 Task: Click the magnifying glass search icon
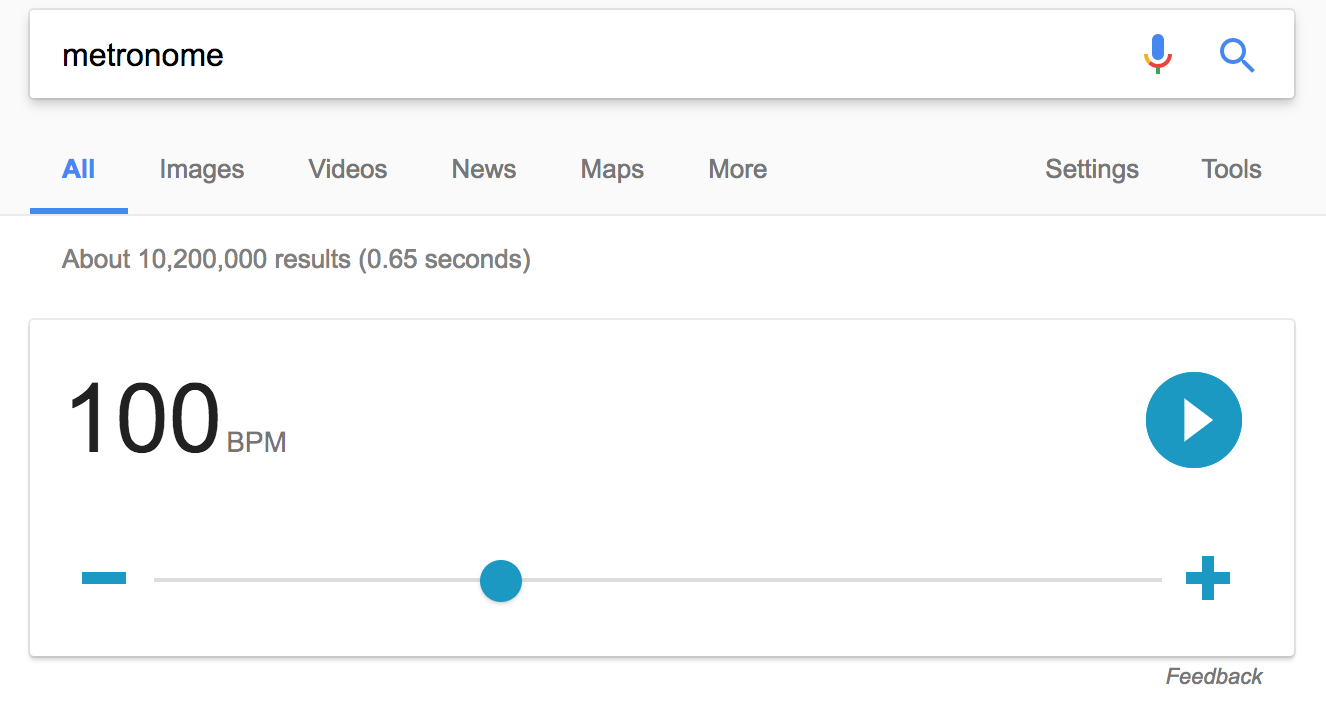pyautogui.click(x=1237, y=55)
